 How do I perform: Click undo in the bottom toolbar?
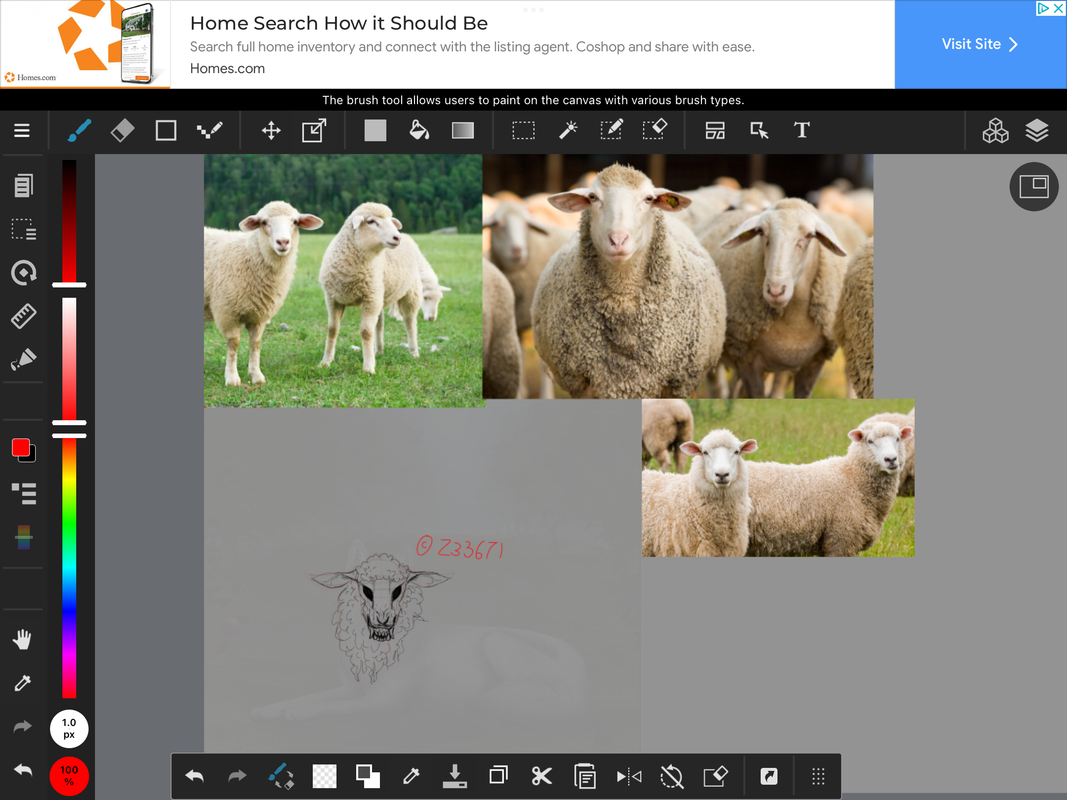pyautogui.click(x=195, y=776)
